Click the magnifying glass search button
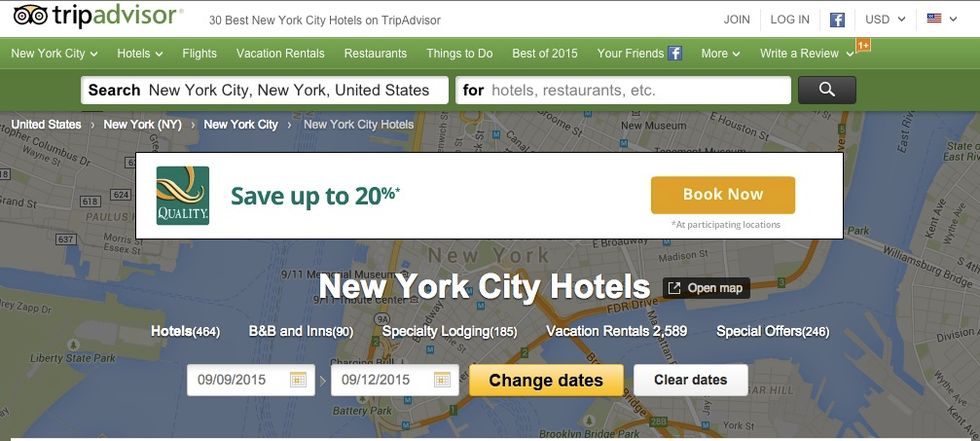 (x=827, y=90)
